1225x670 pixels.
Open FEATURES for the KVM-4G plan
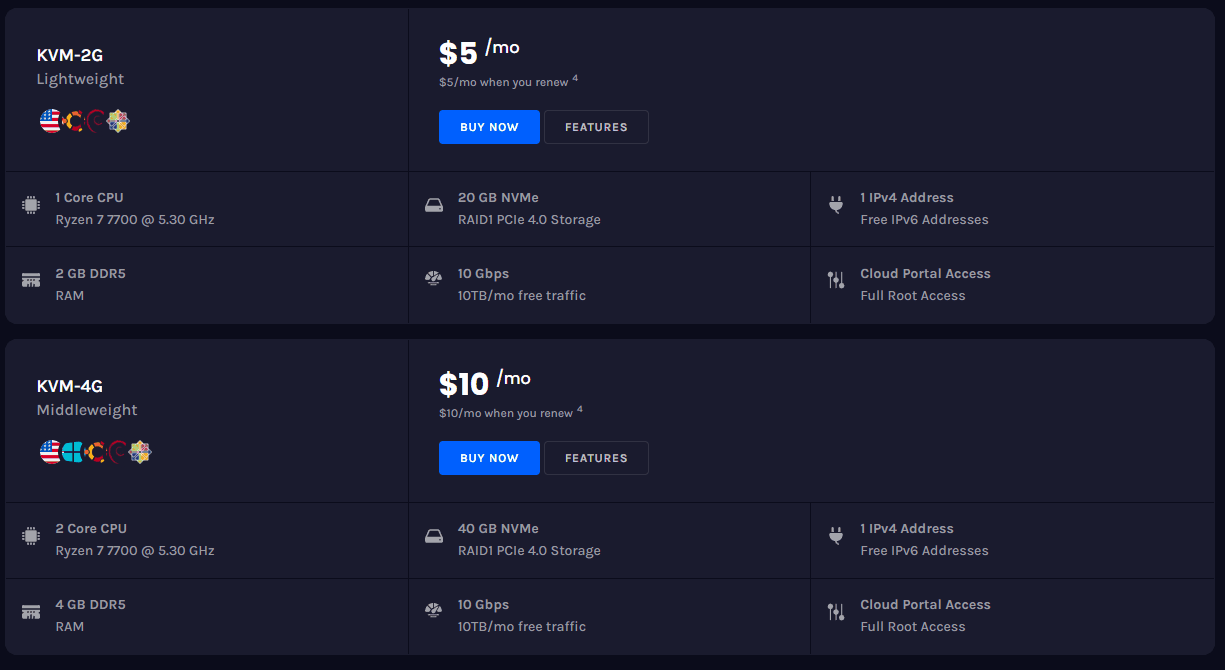pyautogui.click(x=596, y=458)
